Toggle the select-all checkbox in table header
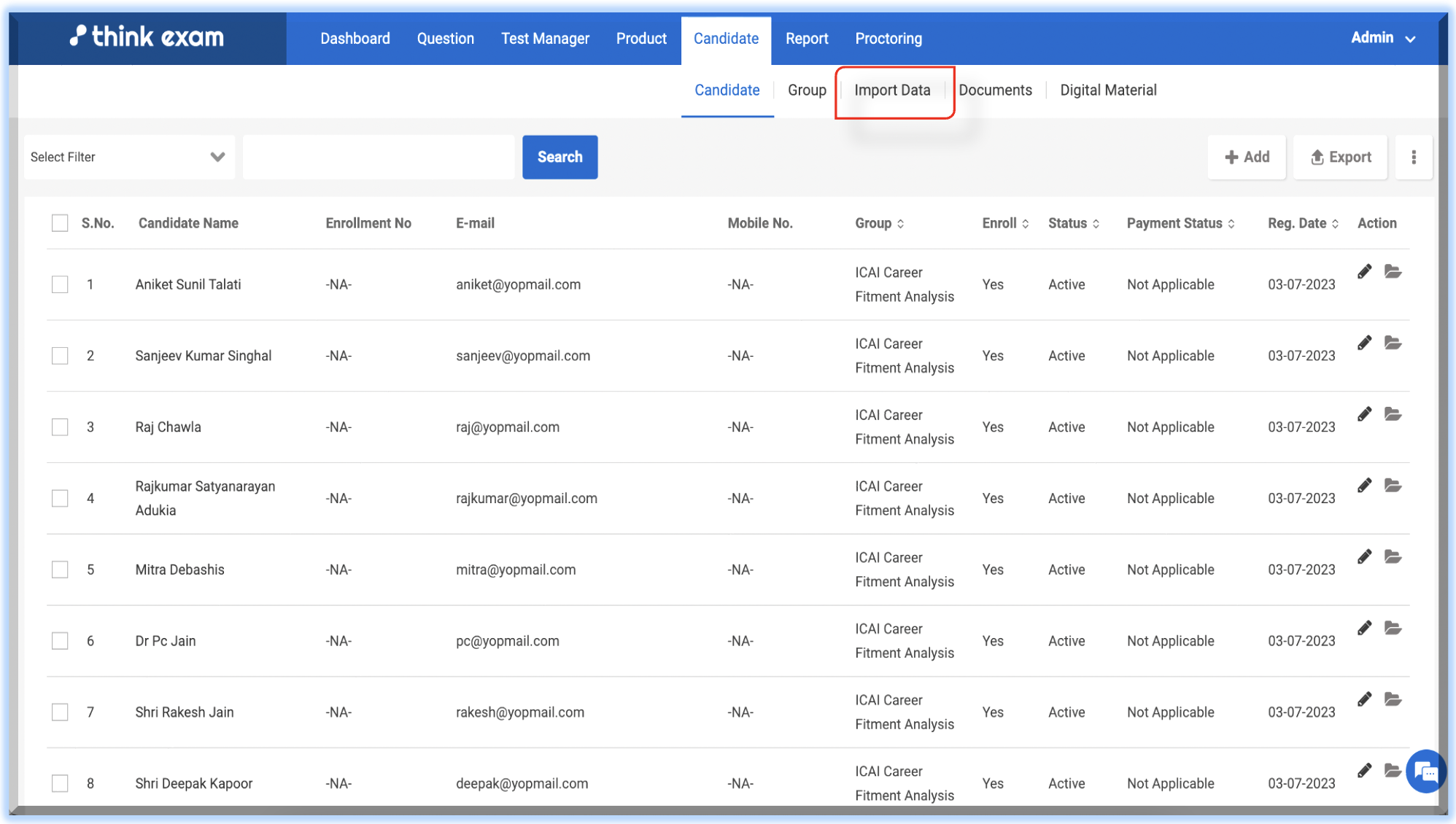The width and height of the screenshot is (1456, 824). point(60,223)
